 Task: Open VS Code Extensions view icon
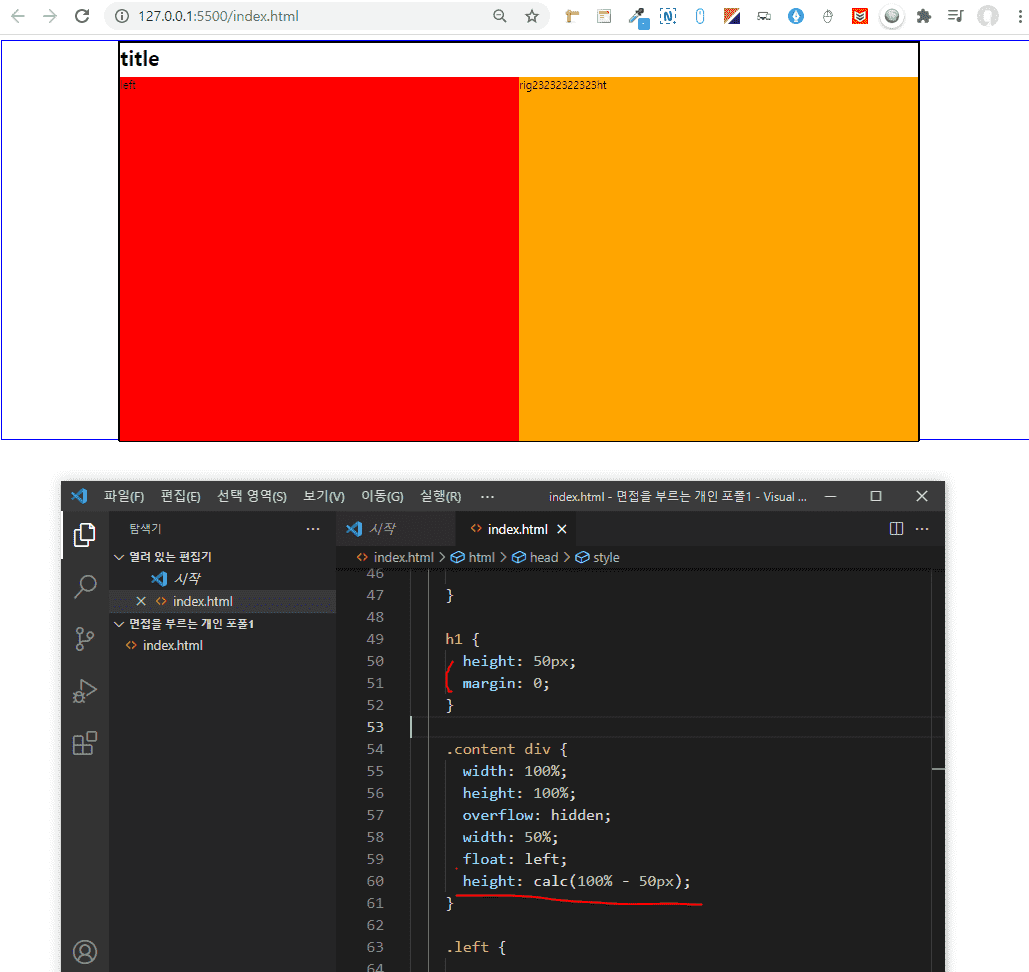pyautogui.click(x=85, y=743)
